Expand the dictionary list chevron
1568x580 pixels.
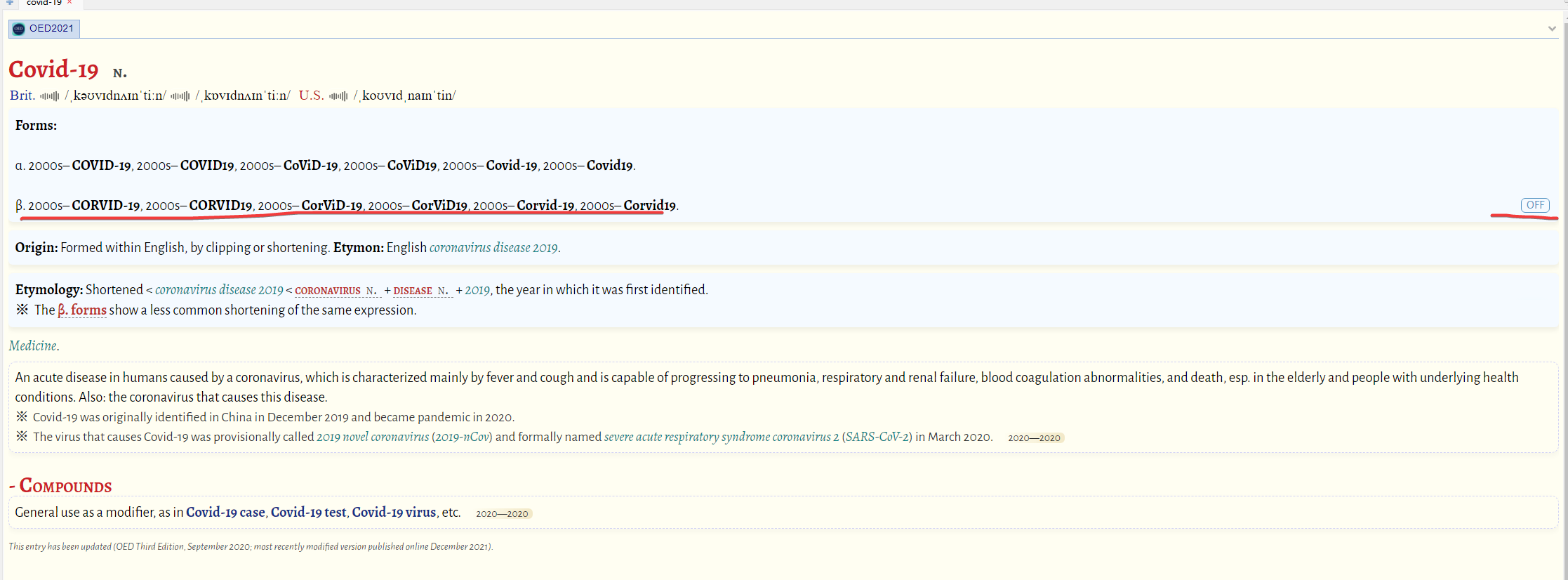[1552, 29]
